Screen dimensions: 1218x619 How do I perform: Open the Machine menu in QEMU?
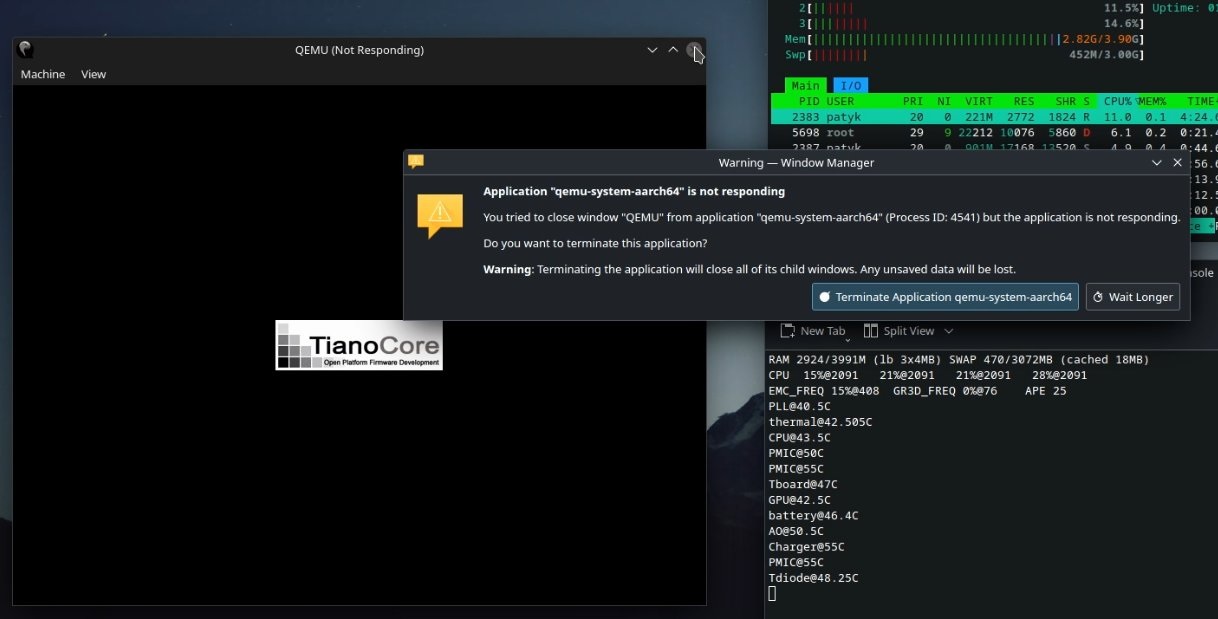coord(43,74)
